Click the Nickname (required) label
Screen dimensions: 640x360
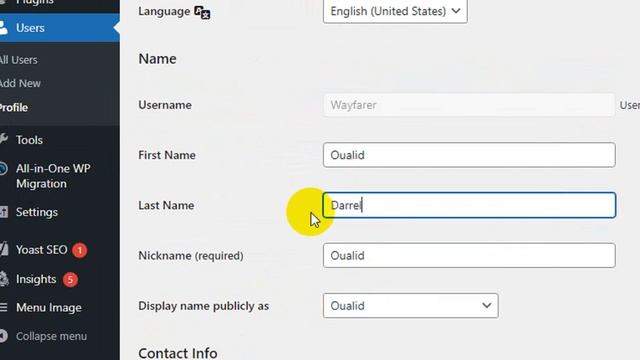pos(191,256)
